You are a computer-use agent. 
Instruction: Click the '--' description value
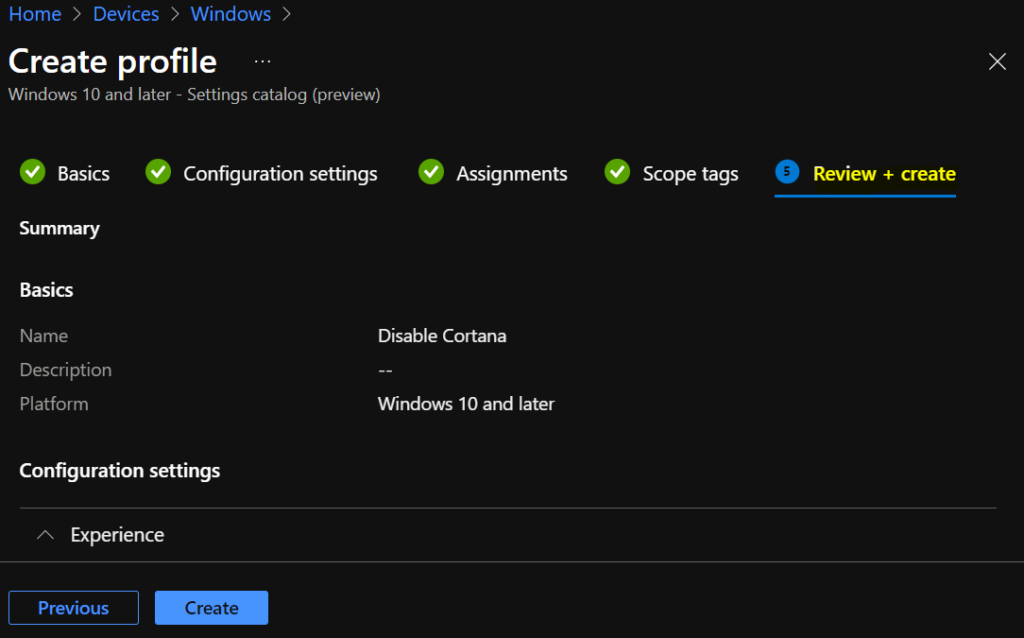pos(385,370)
